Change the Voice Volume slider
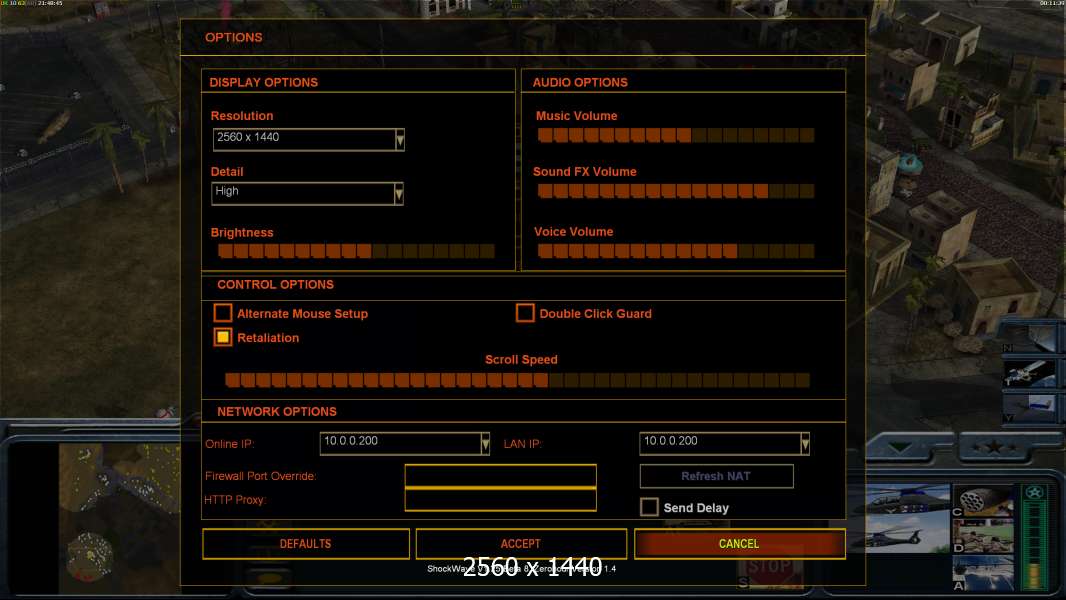This screenshot has width=1066, height=600. (x=676, y=251)
